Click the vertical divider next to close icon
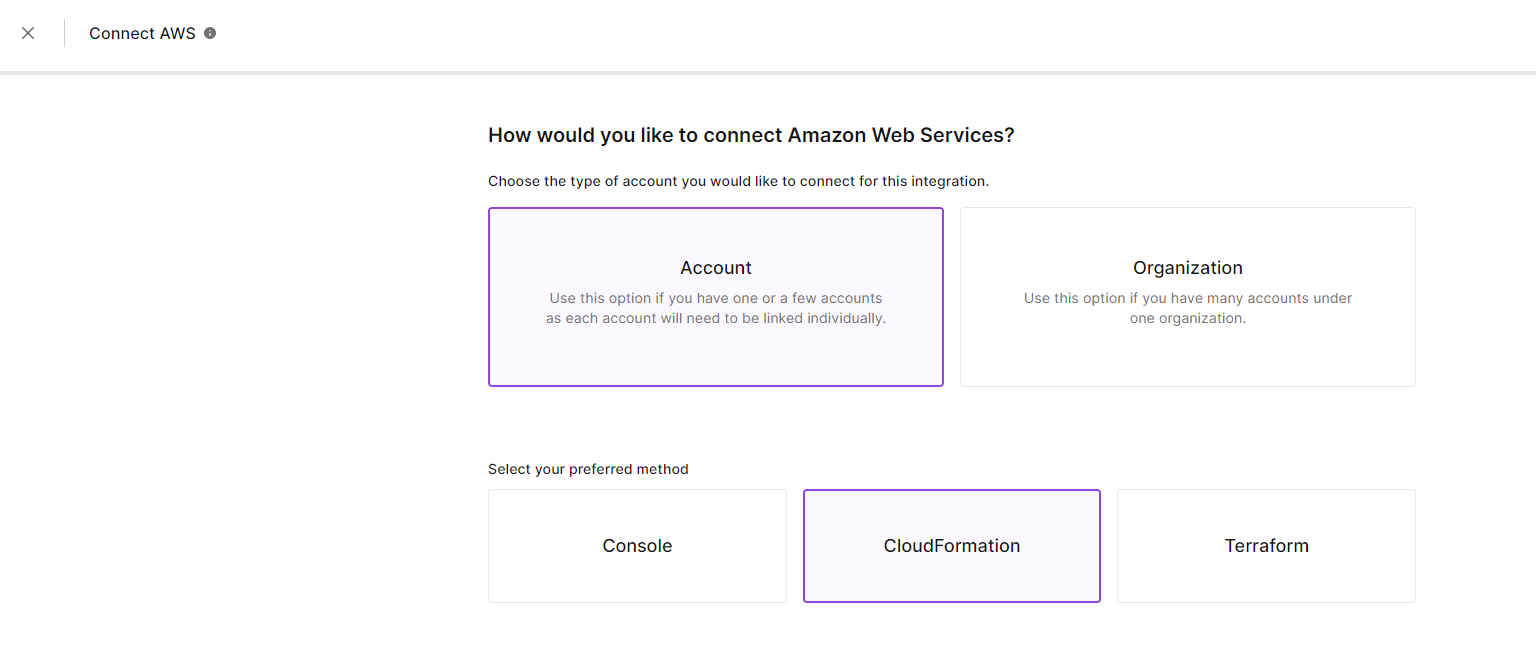Viewport: 1536px width, 662px height. pos(64,33)
